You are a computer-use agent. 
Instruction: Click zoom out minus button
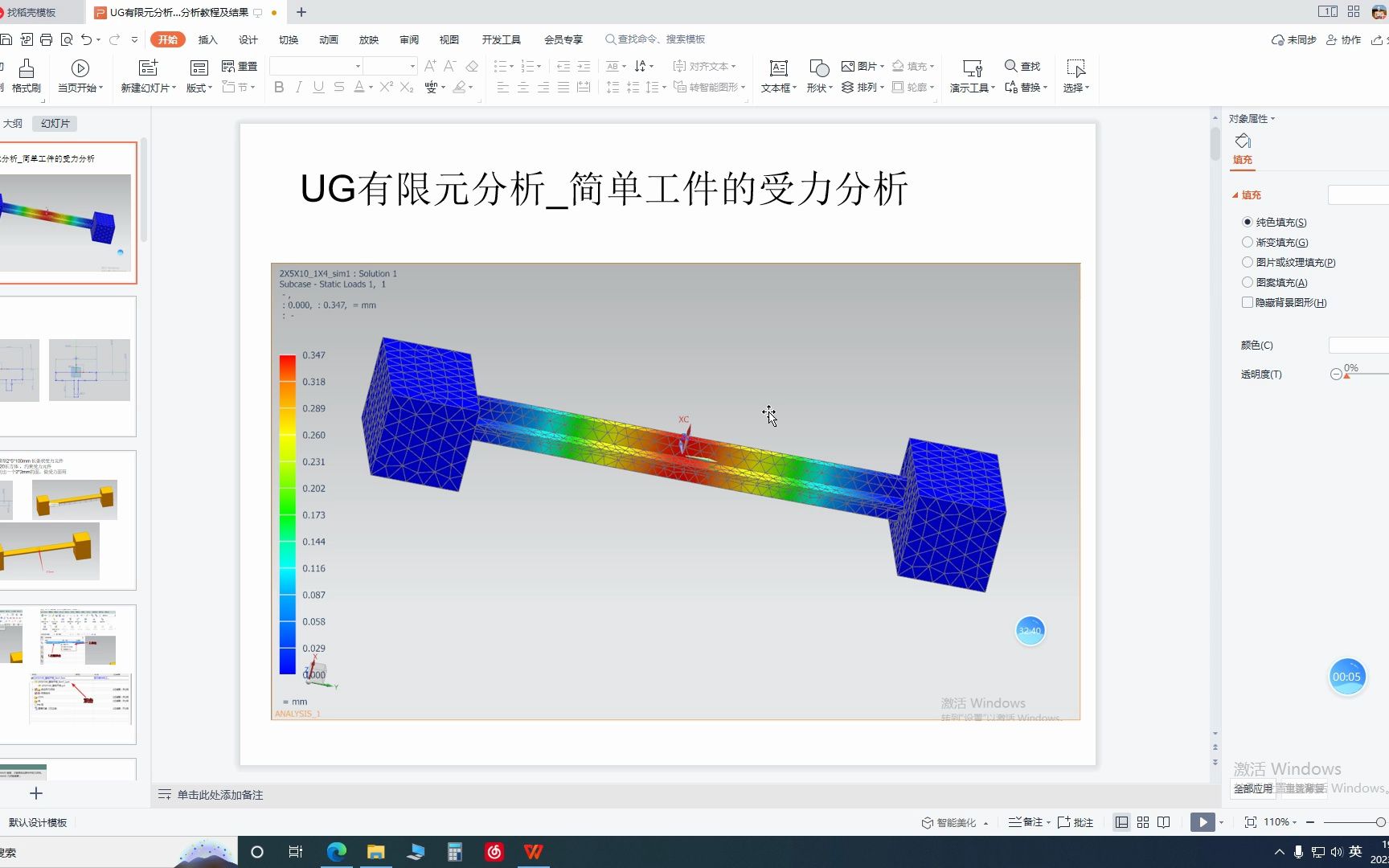[x=1310, y=822]
